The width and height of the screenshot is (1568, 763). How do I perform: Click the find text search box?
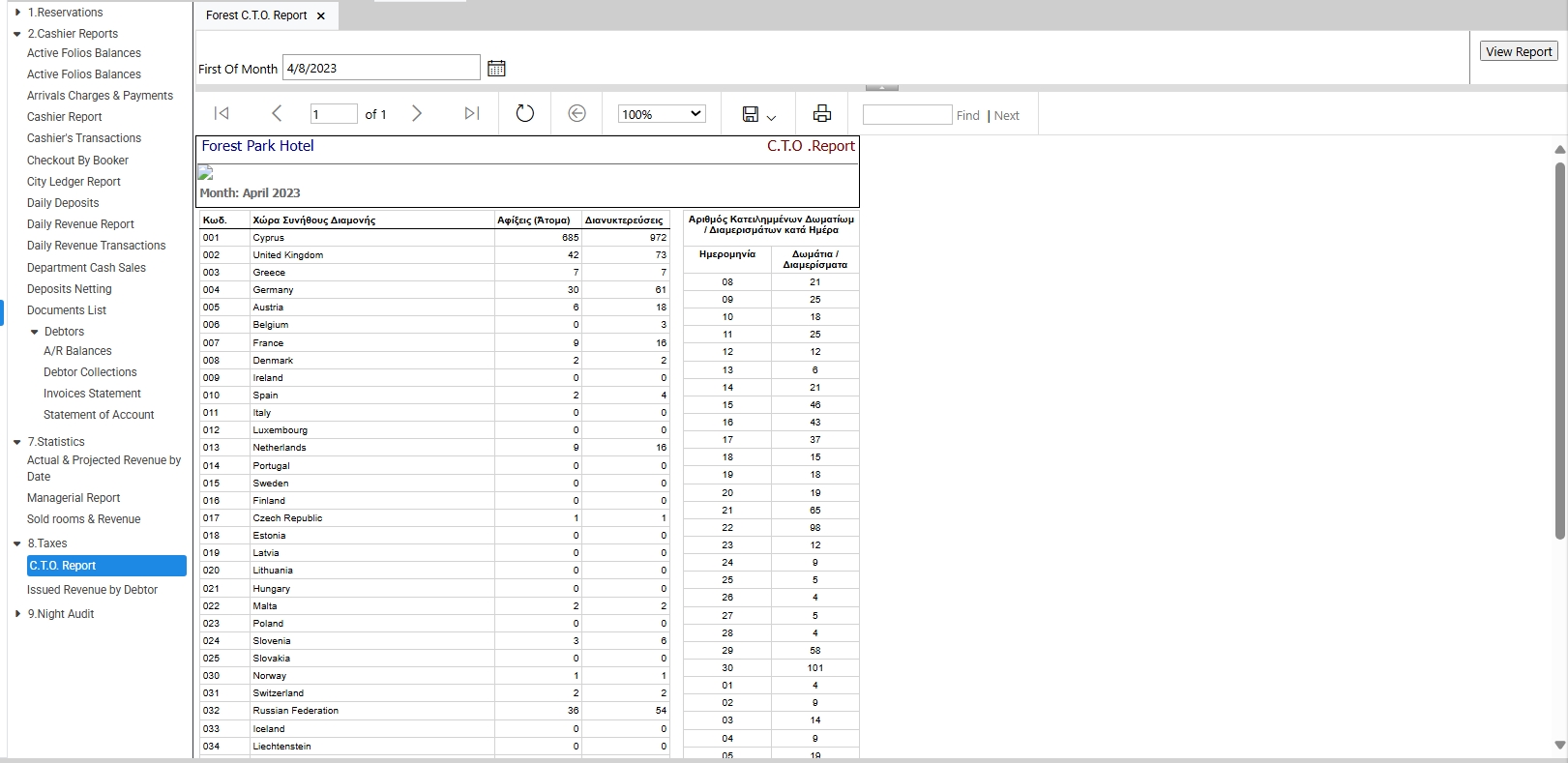907,114
